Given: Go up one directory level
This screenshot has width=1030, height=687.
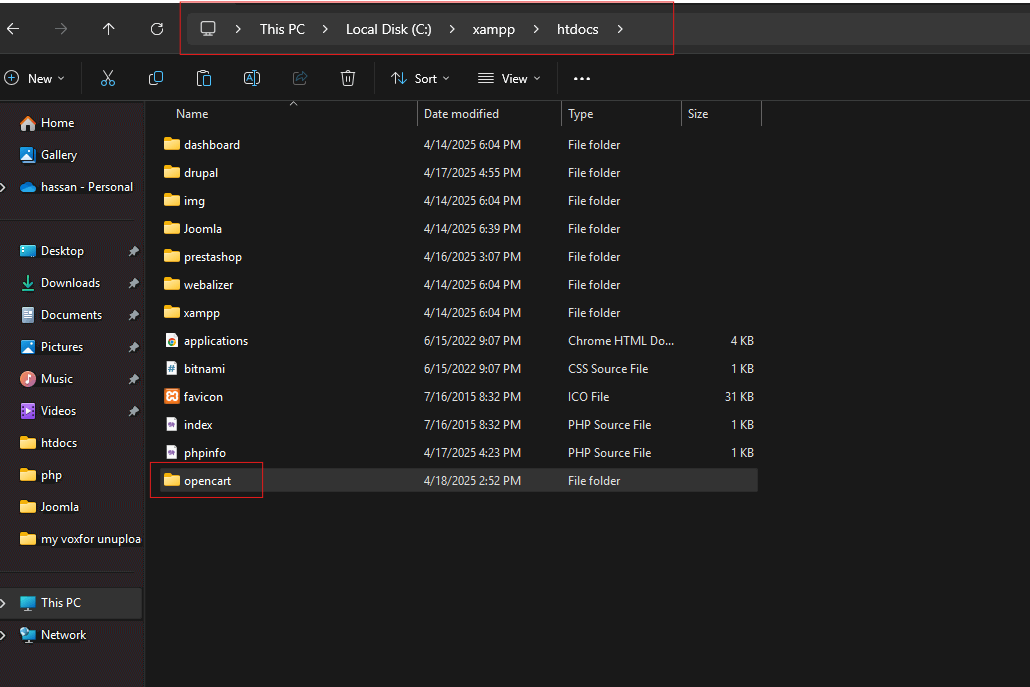Looking at the screenshot, I should click(x=109, y=29).
